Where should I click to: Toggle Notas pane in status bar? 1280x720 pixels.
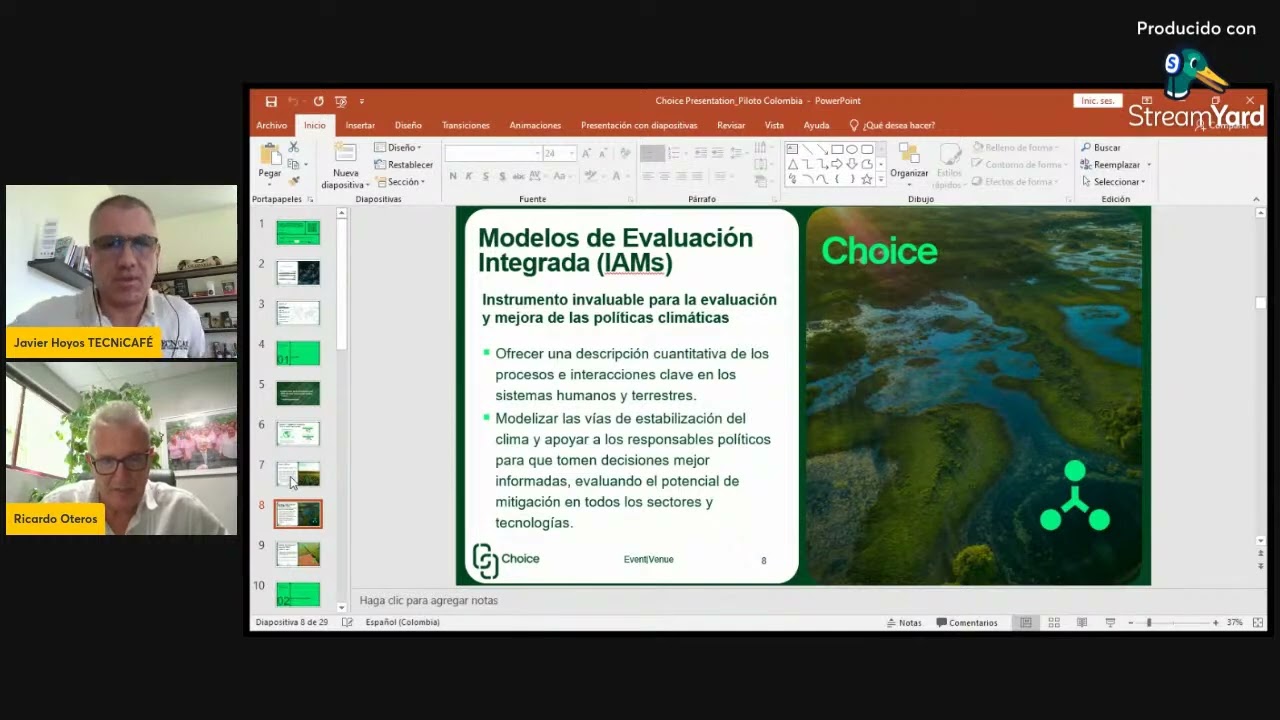[x=904, y=622]
